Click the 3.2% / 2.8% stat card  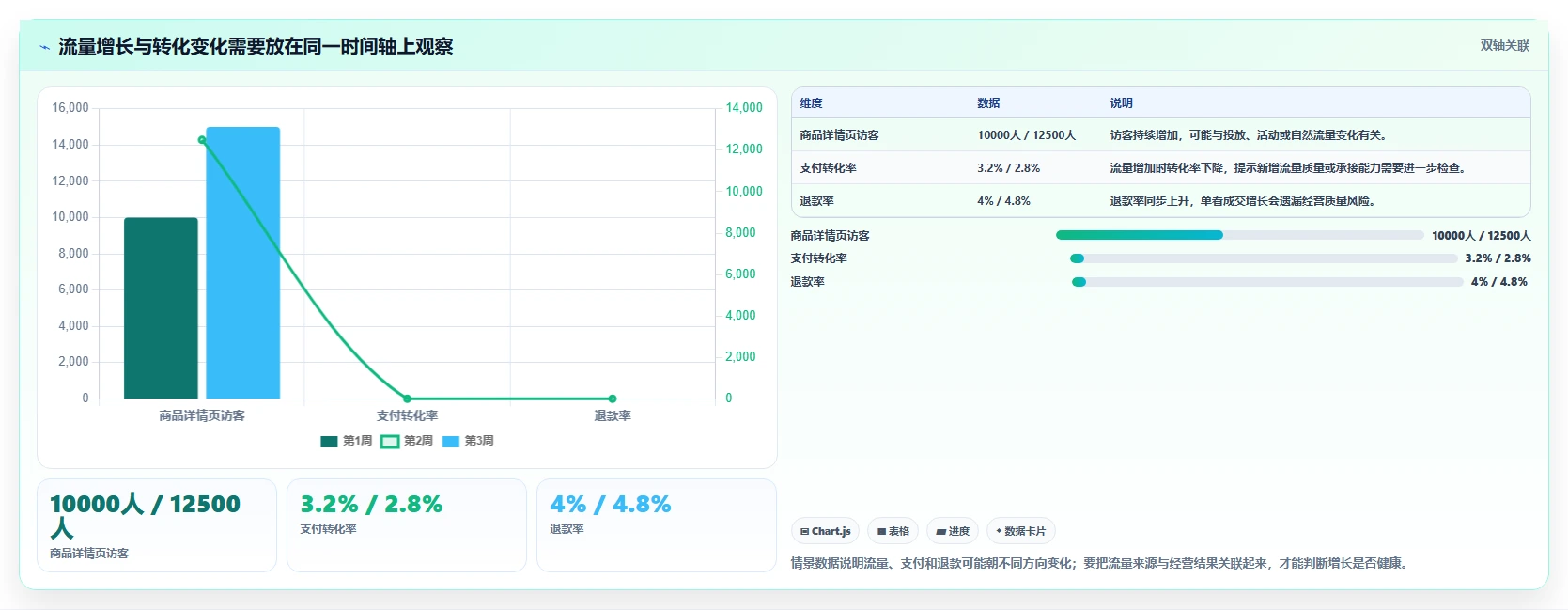click(407, 525)
